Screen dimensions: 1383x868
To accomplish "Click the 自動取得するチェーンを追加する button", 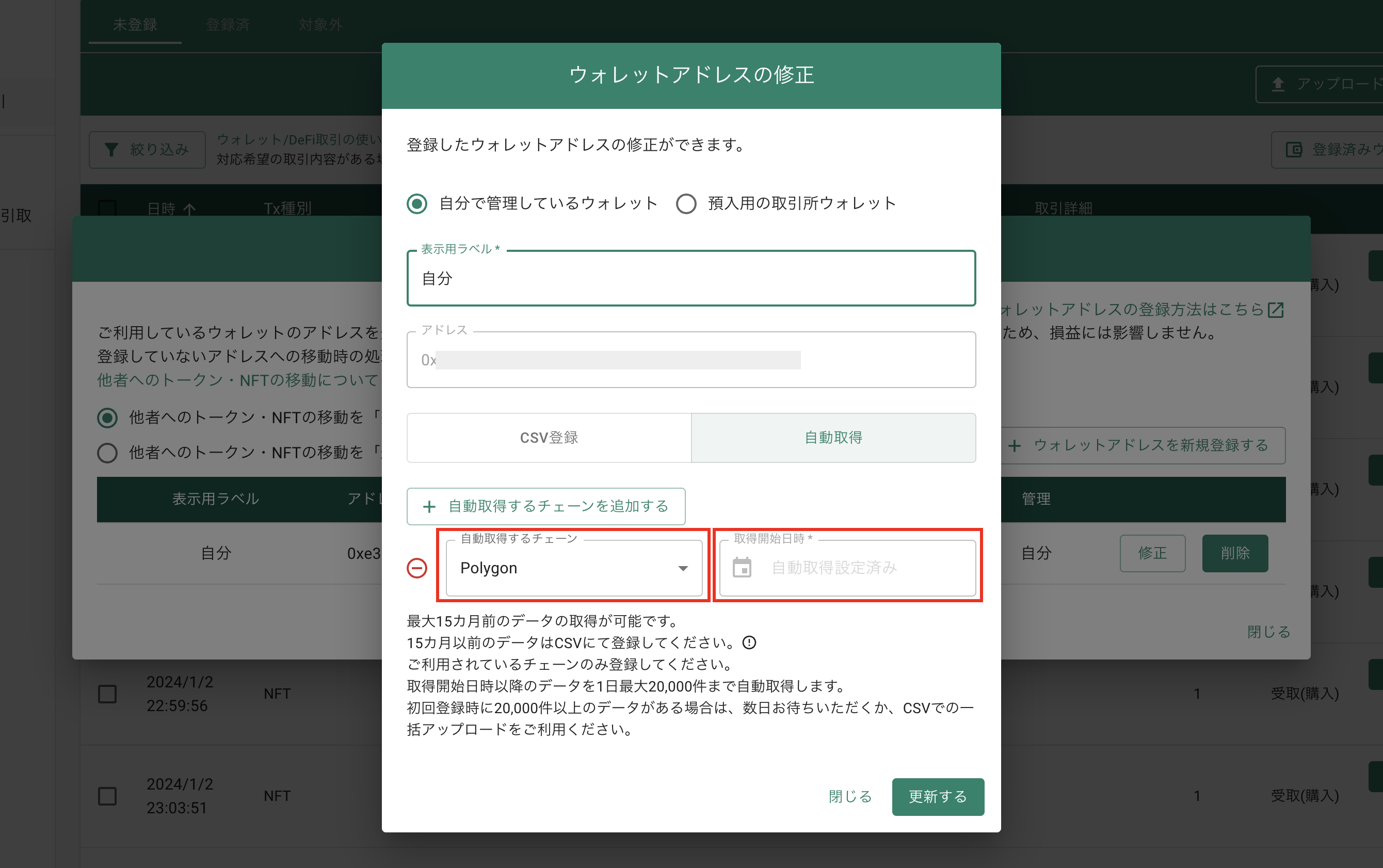I will click(x=546, y=506).
